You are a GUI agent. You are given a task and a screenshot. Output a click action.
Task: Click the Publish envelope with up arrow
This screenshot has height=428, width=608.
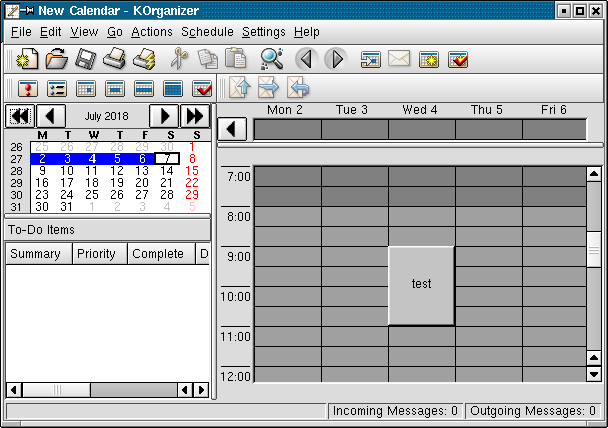pyautogui.click(x=240, y=87)
